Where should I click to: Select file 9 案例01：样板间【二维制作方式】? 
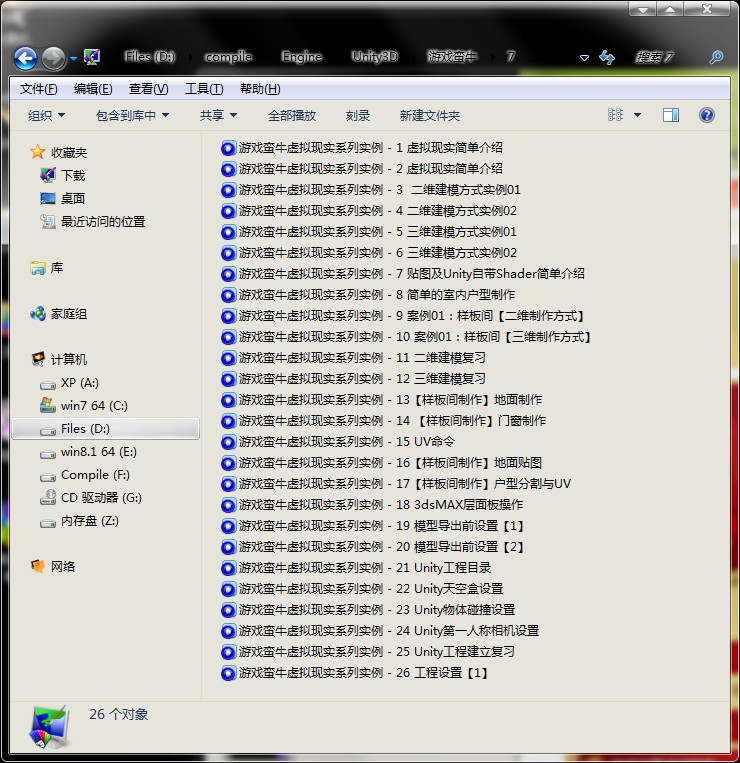click(x=403, y=316)
